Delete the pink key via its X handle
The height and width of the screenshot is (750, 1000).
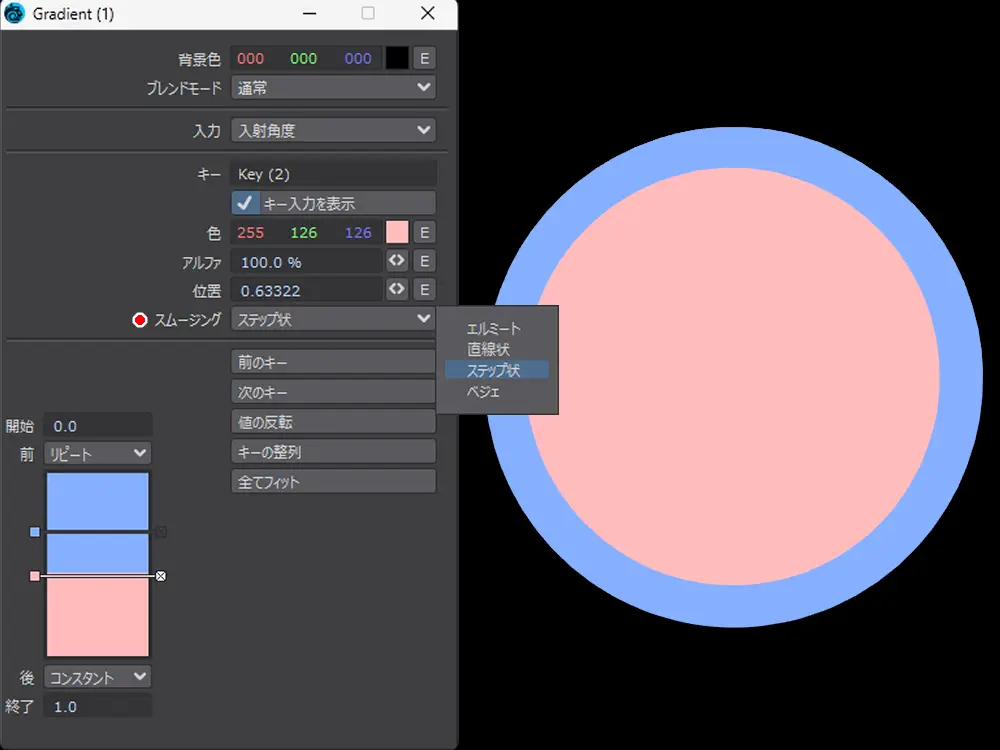pyautogui.click(x=161, y=576)
